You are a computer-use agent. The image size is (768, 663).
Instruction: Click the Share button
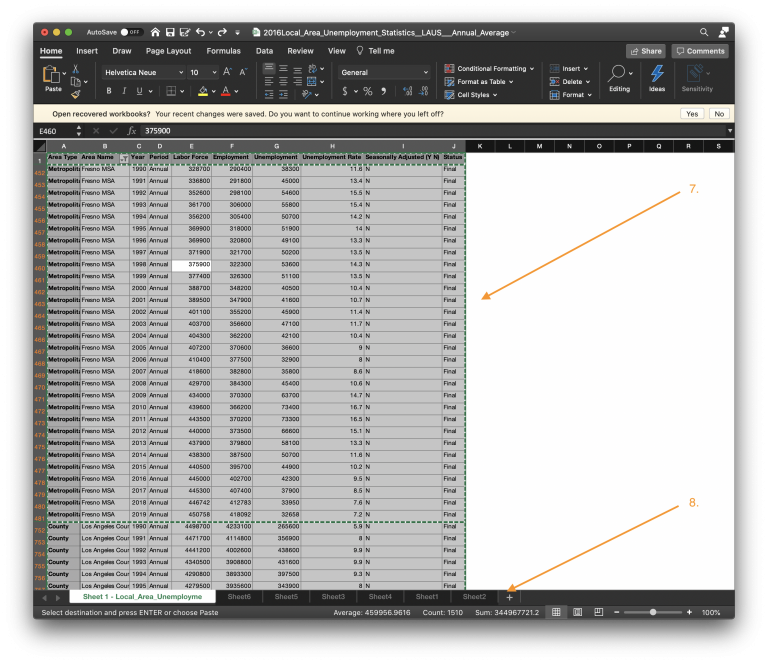(645, 51)
